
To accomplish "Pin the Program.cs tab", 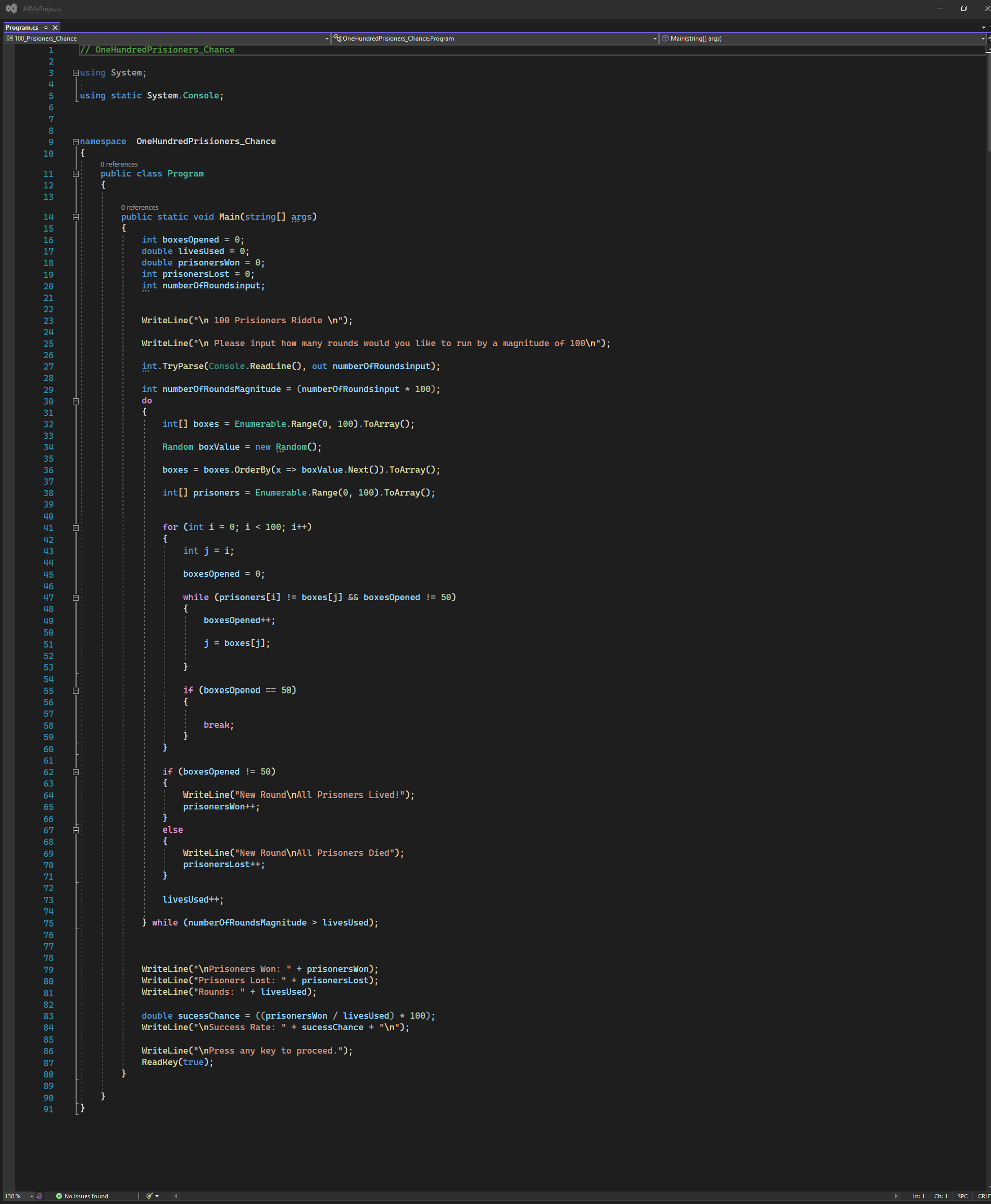I will (x=46, y=28).
